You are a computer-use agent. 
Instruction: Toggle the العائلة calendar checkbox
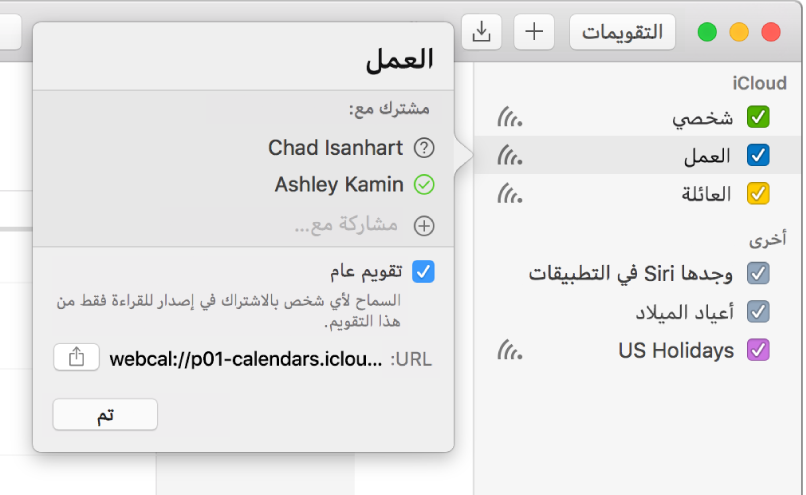point(758,194)
